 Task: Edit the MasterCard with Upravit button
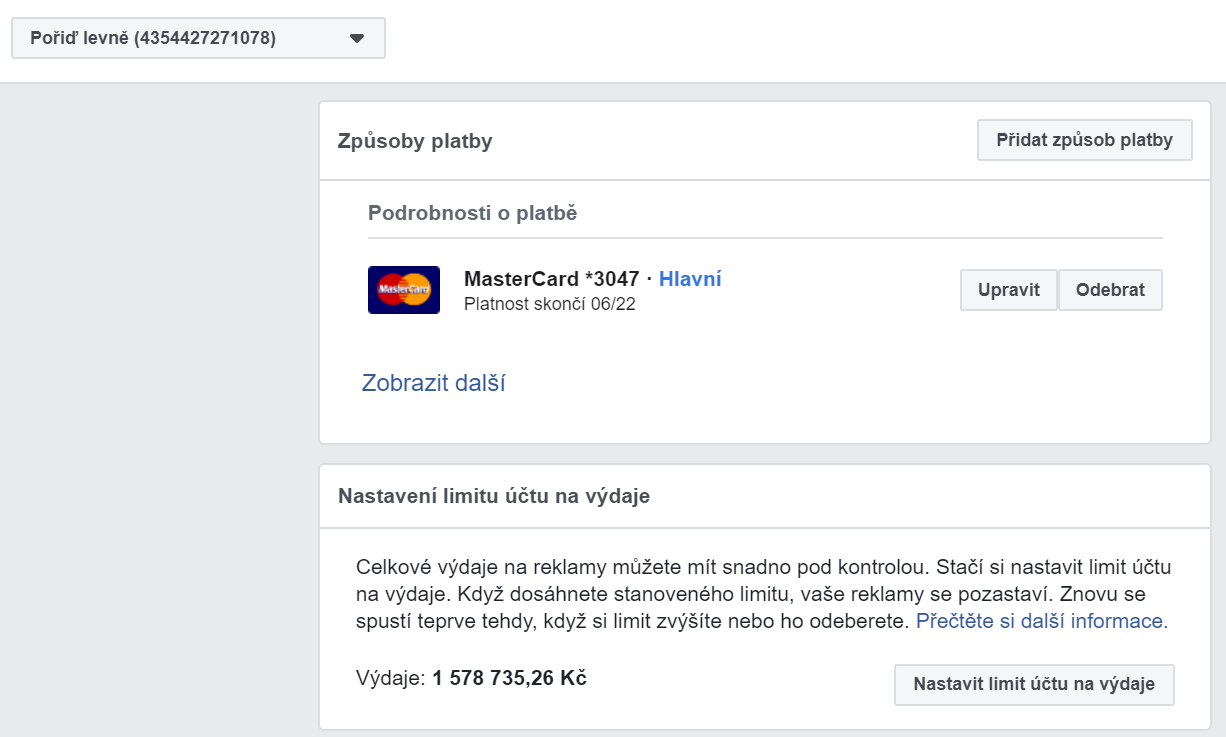(x=1008, y=290)
